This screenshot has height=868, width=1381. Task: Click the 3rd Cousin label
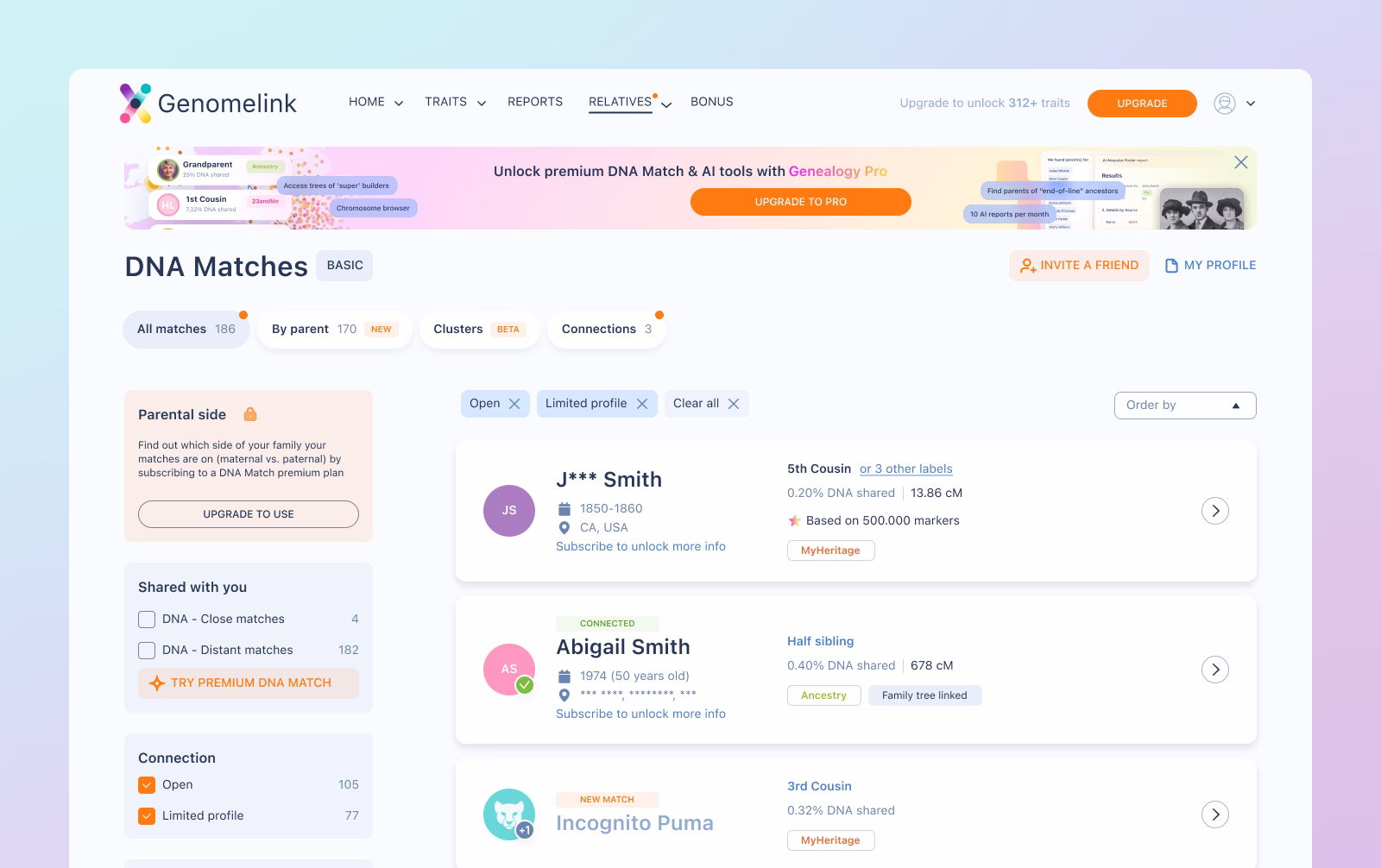pos(819,787)
